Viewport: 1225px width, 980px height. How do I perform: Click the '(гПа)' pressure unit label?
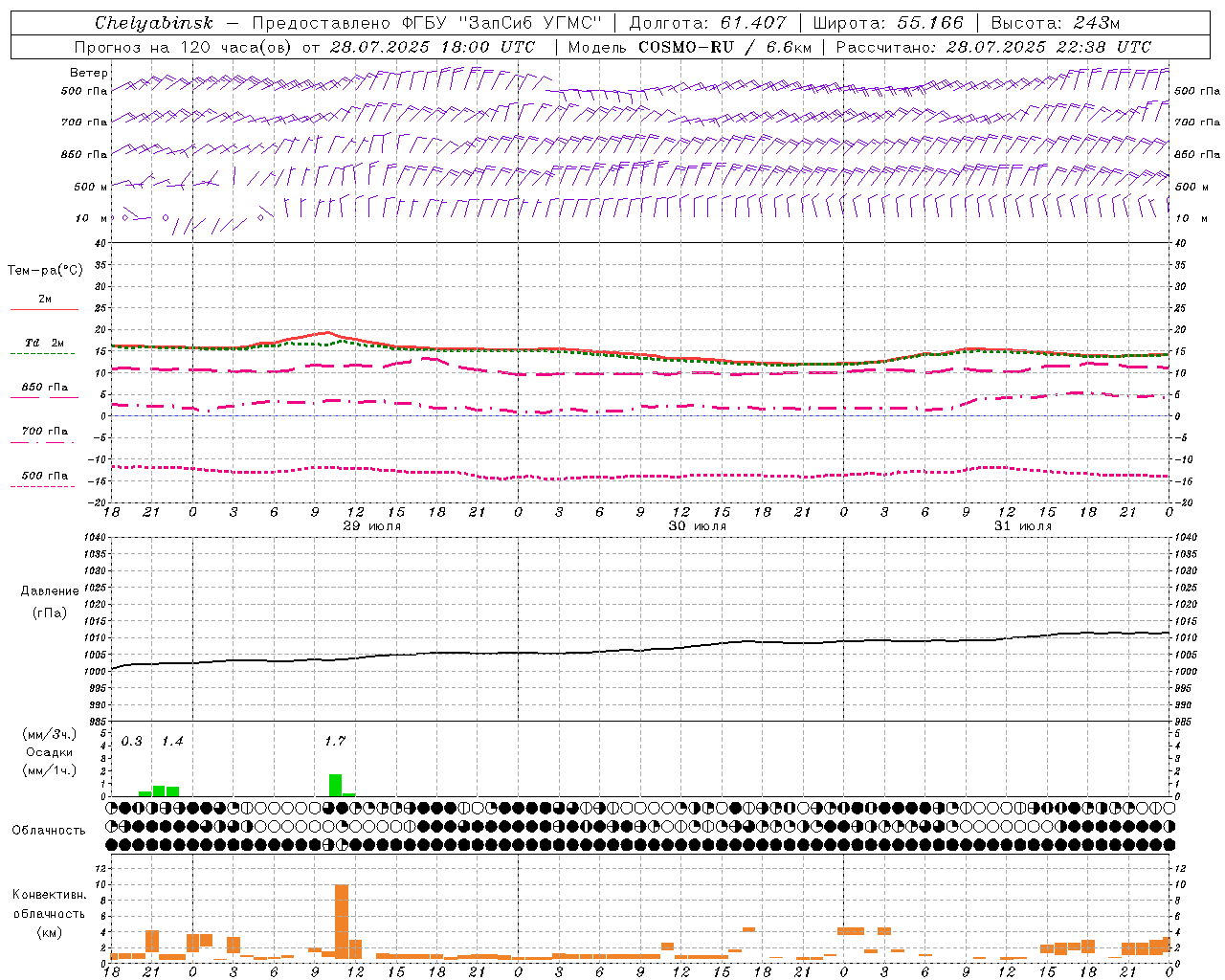point(50,612)
